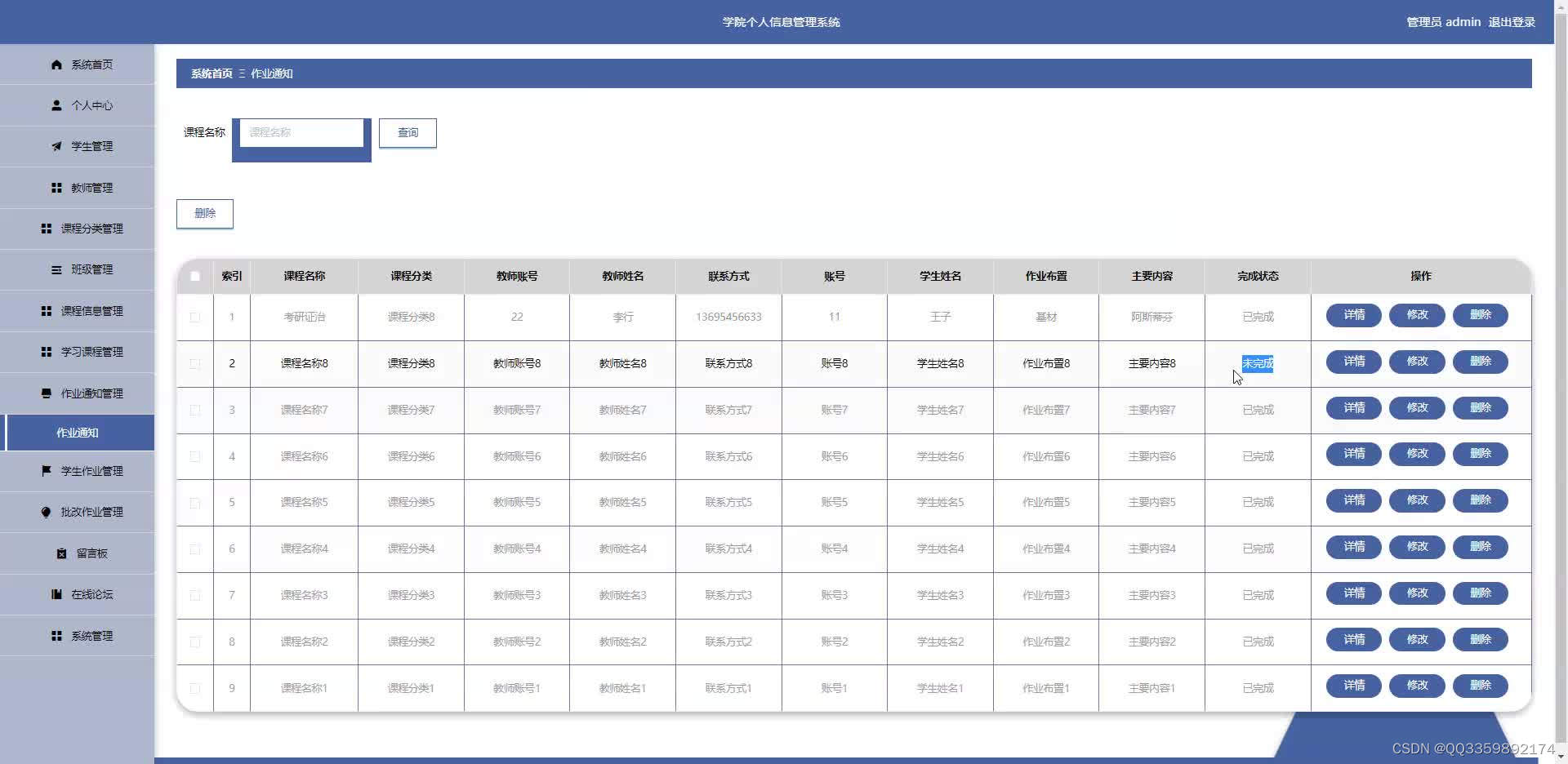Open 详情 for the 考研证治 row
1568x764 pixels.
click(1354, 315)
